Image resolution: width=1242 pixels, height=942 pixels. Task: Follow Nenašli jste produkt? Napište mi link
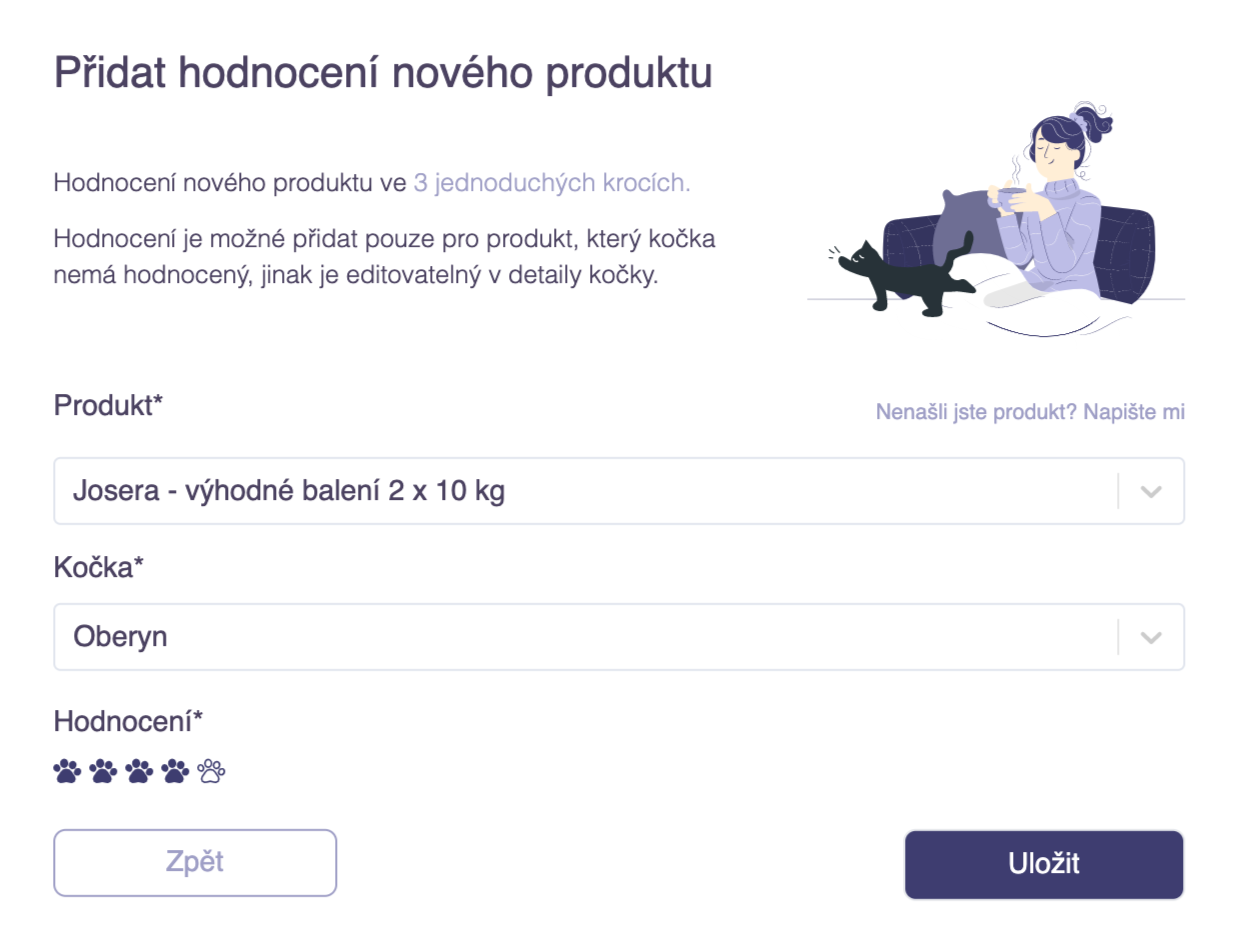tap(1030, 412)
